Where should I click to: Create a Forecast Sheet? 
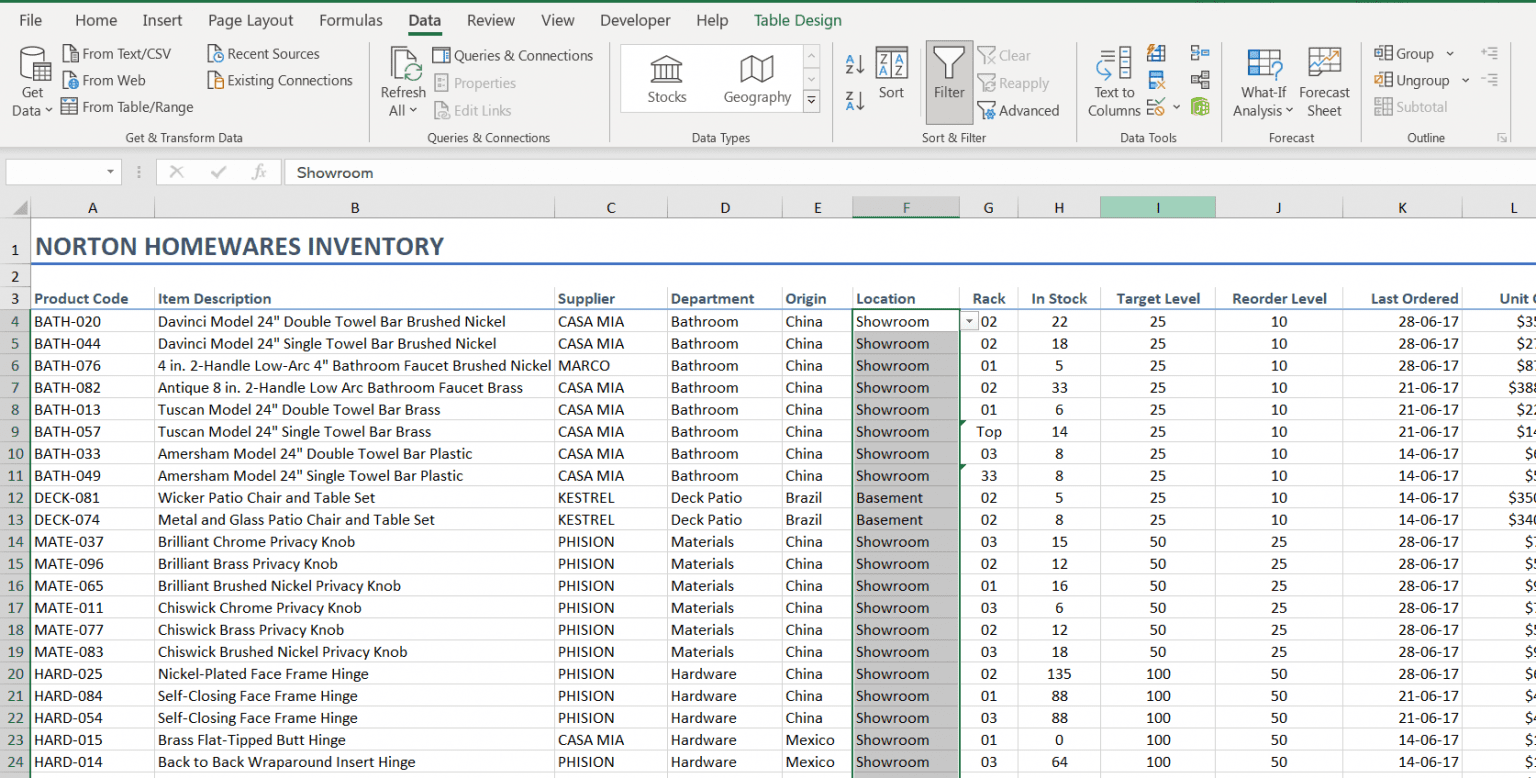click(1324, 80)
